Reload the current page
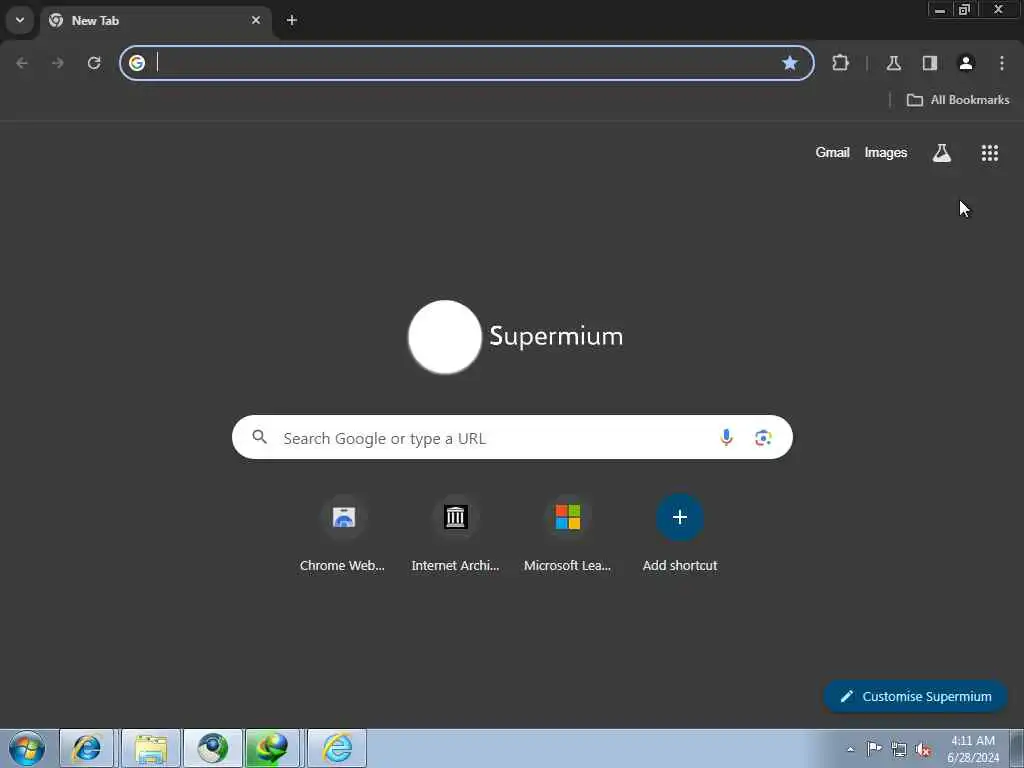The height and width of the screenshot is (768, 1024). click(x=94, y=63)
